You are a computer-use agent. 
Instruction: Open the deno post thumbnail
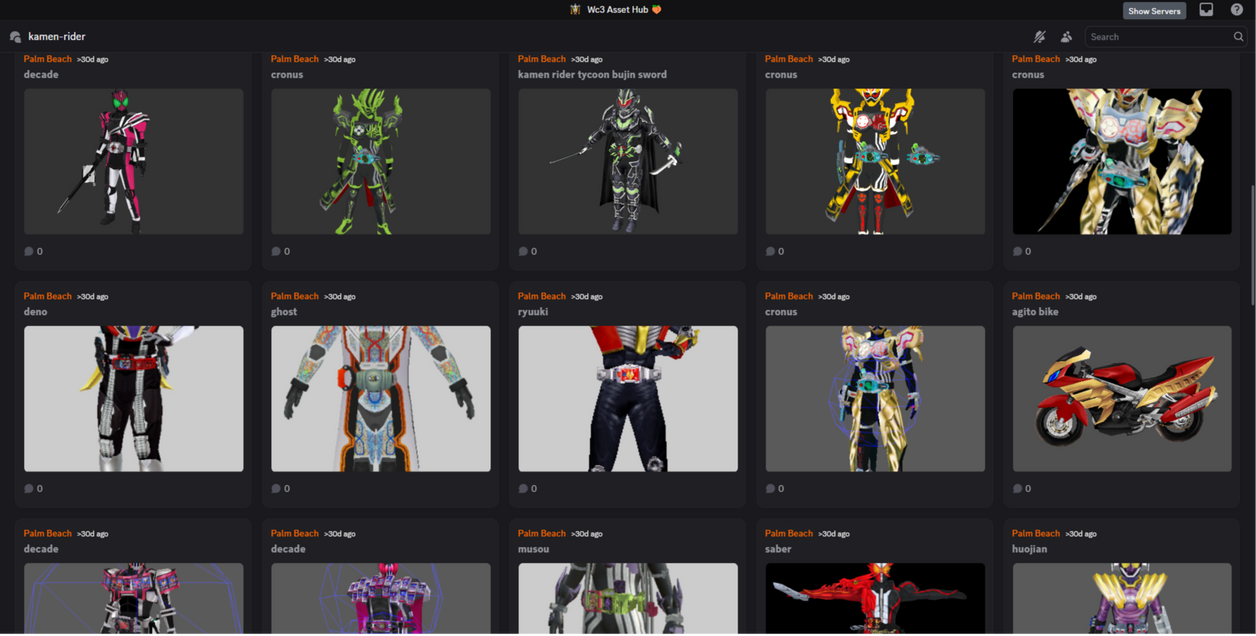click(x=134, y=399)
